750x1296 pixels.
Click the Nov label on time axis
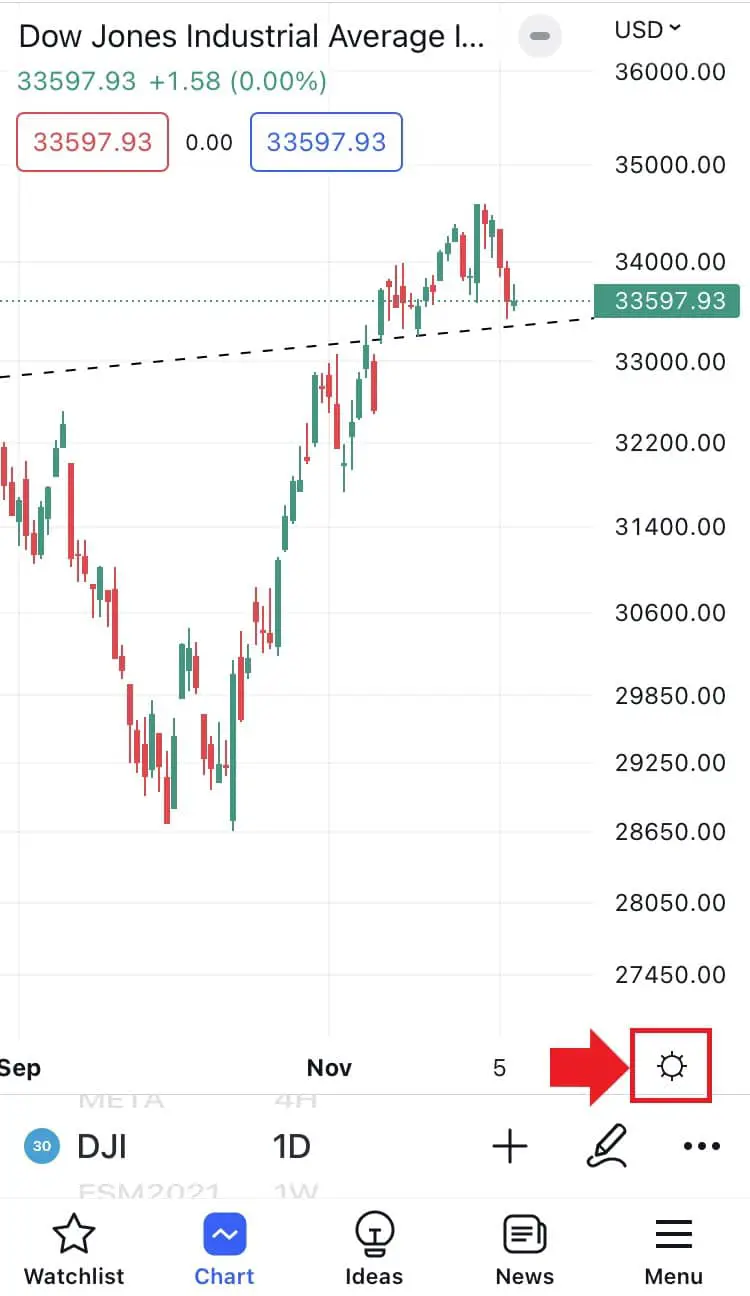(329, 1068)
